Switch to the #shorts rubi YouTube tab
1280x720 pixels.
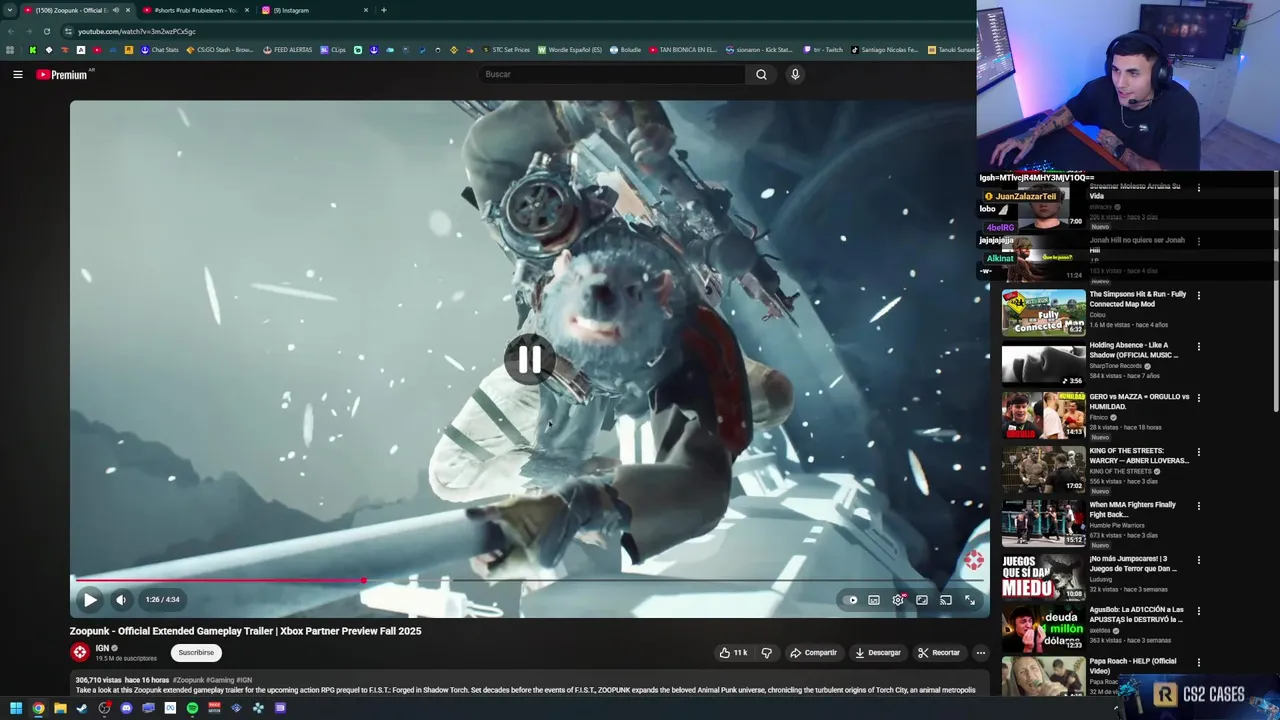(x=195, y=10)
